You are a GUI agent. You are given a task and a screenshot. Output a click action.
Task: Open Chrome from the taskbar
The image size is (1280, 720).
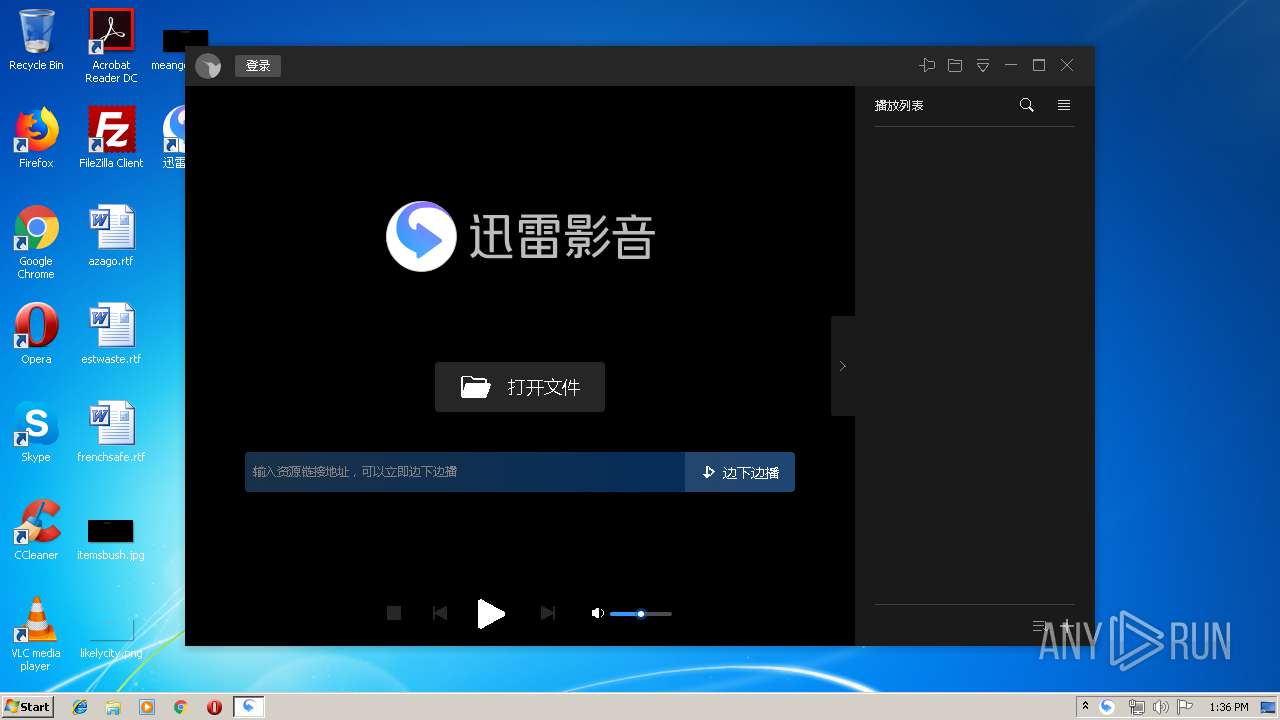180,707
